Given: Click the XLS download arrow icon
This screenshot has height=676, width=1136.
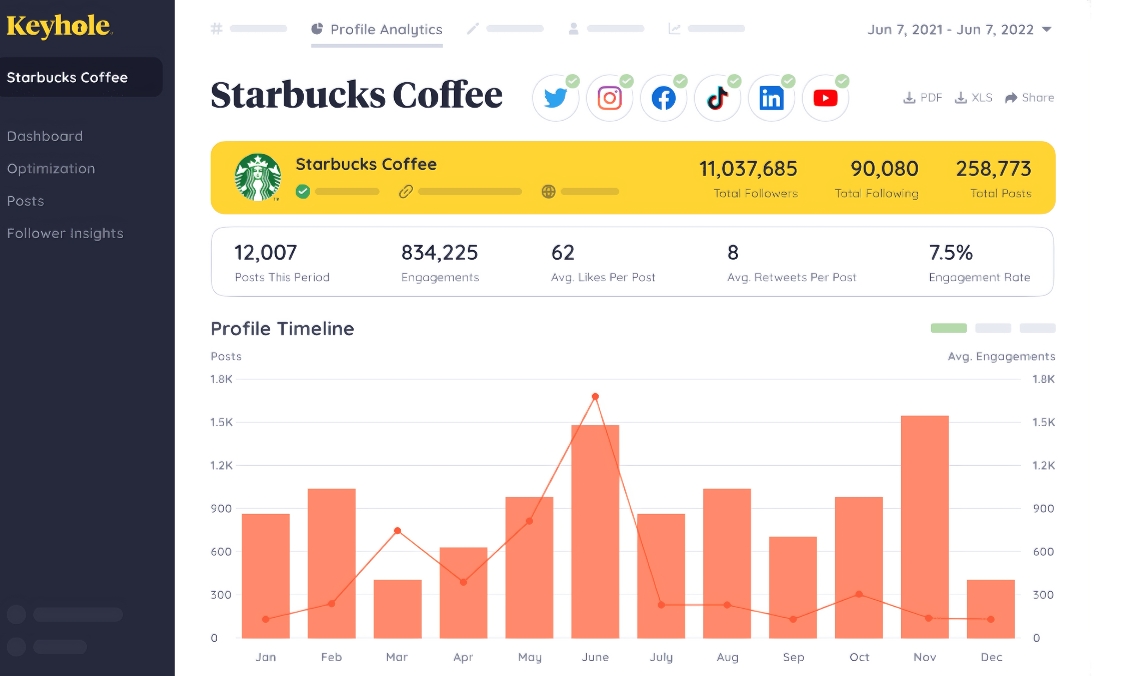Looking at the screenshot, I should pyautogui.click(x=961, y=98).
